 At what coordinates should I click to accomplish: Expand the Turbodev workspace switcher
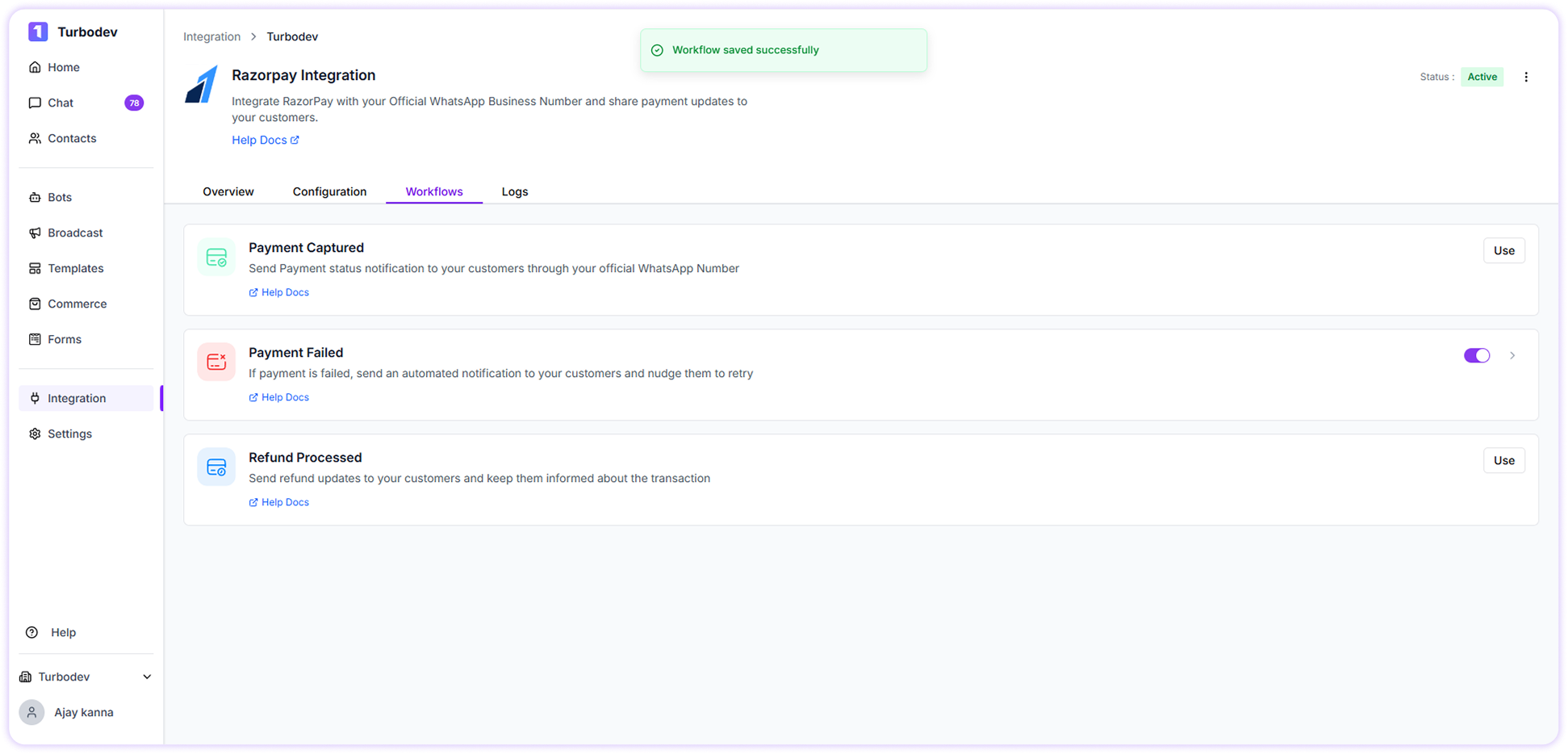tap(85, 677)
